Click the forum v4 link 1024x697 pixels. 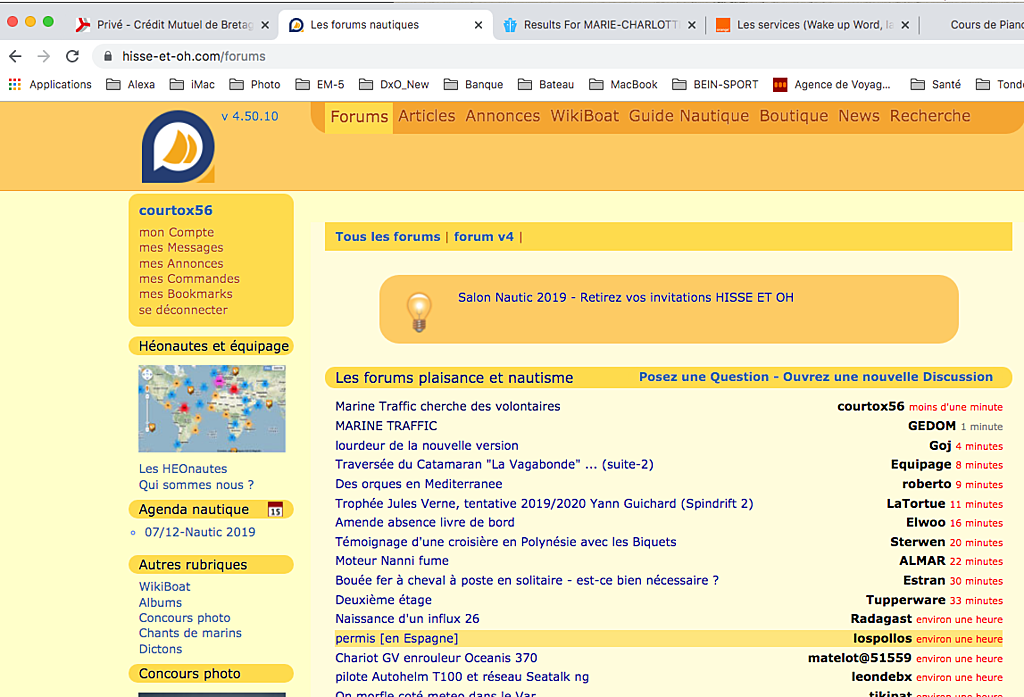pyautogui.click(x=484, y=236)
